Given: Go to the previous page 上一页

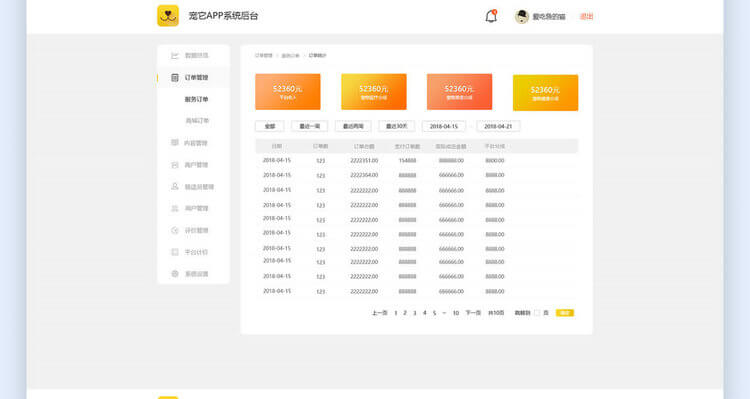Looking at the screenshot, I should pos(379,313).
